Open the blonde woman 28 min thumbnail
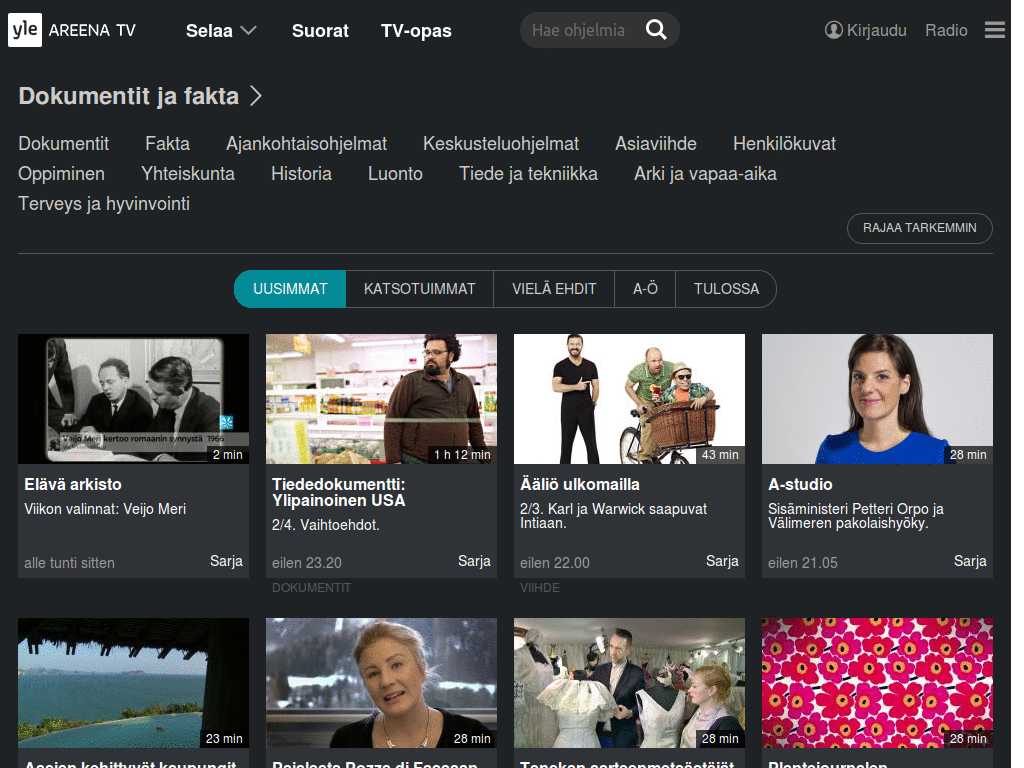1024x768 pixels. point(381,683)
